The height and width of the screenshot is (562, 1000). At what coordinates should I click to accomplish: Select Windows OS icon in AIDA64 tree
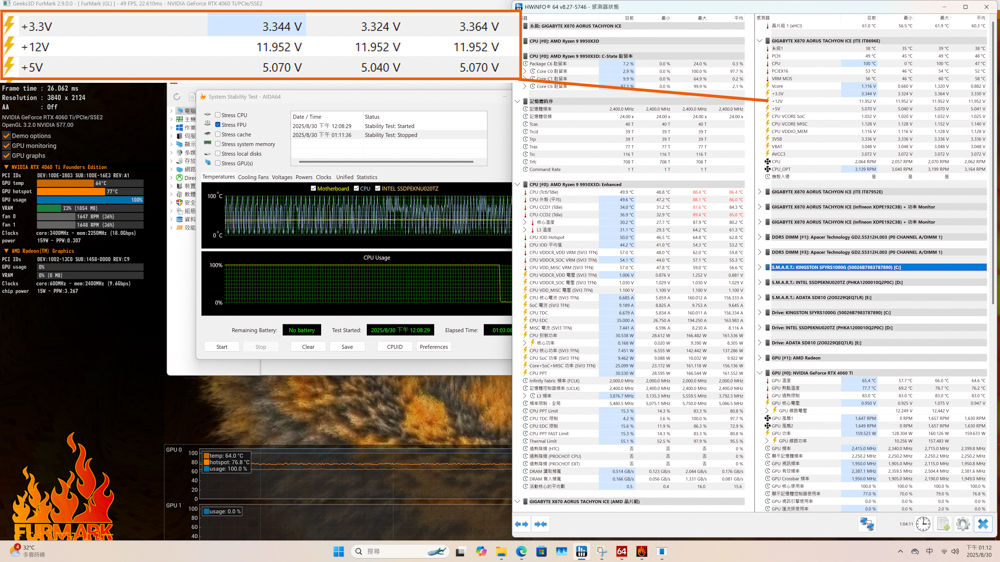tap(180, 127)
